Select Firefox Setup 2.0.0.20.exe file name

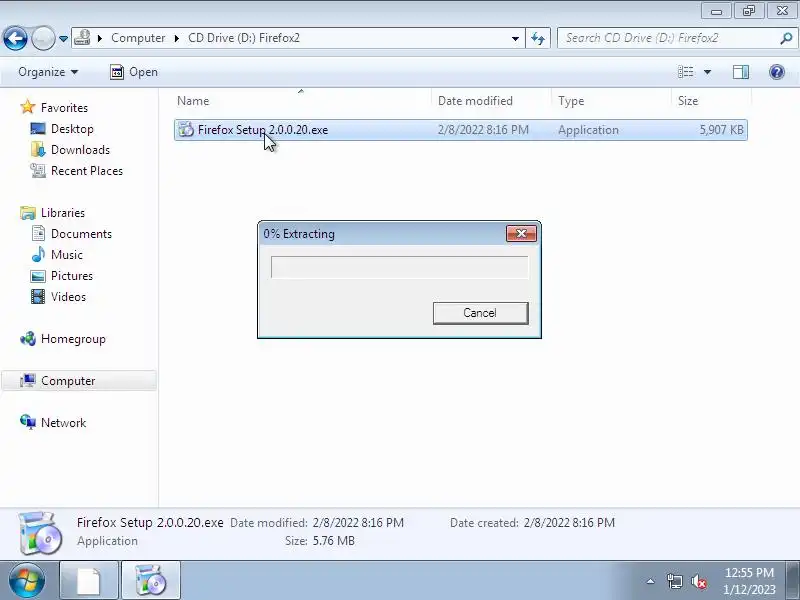click(263, 130)
